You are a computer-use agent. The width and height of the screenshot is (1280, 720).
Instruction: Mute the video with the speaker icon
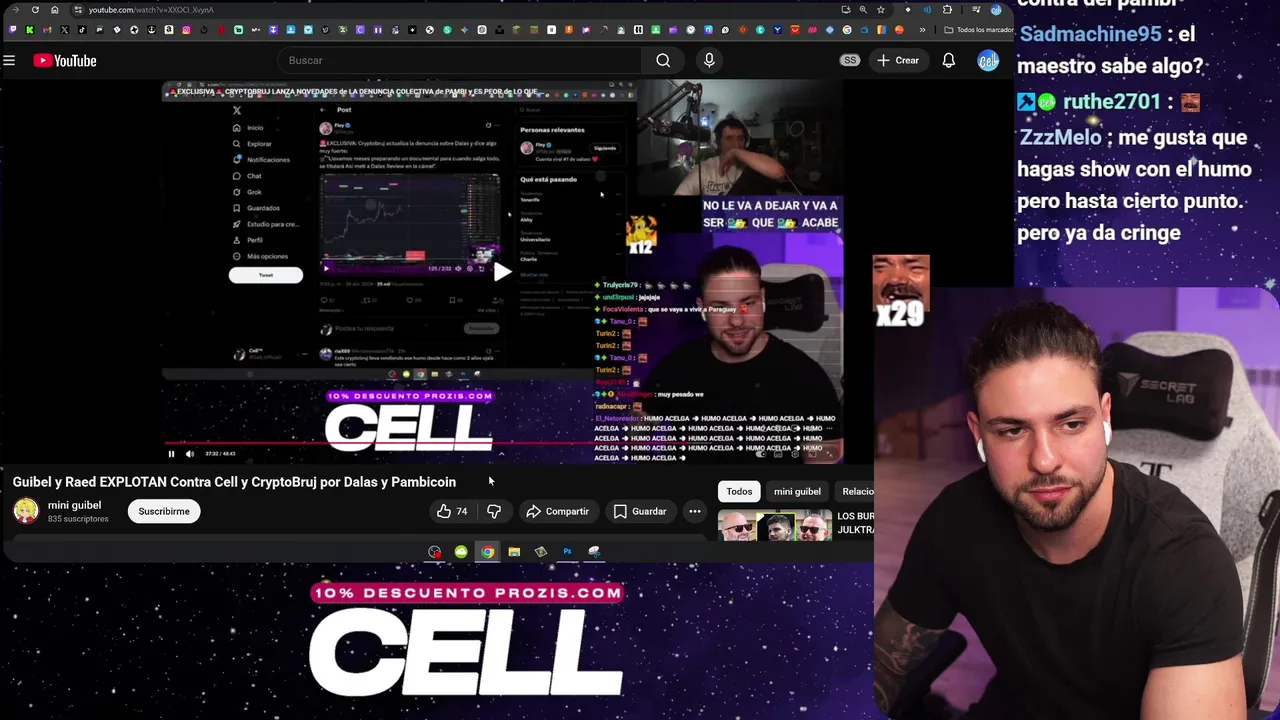point(190,454)
